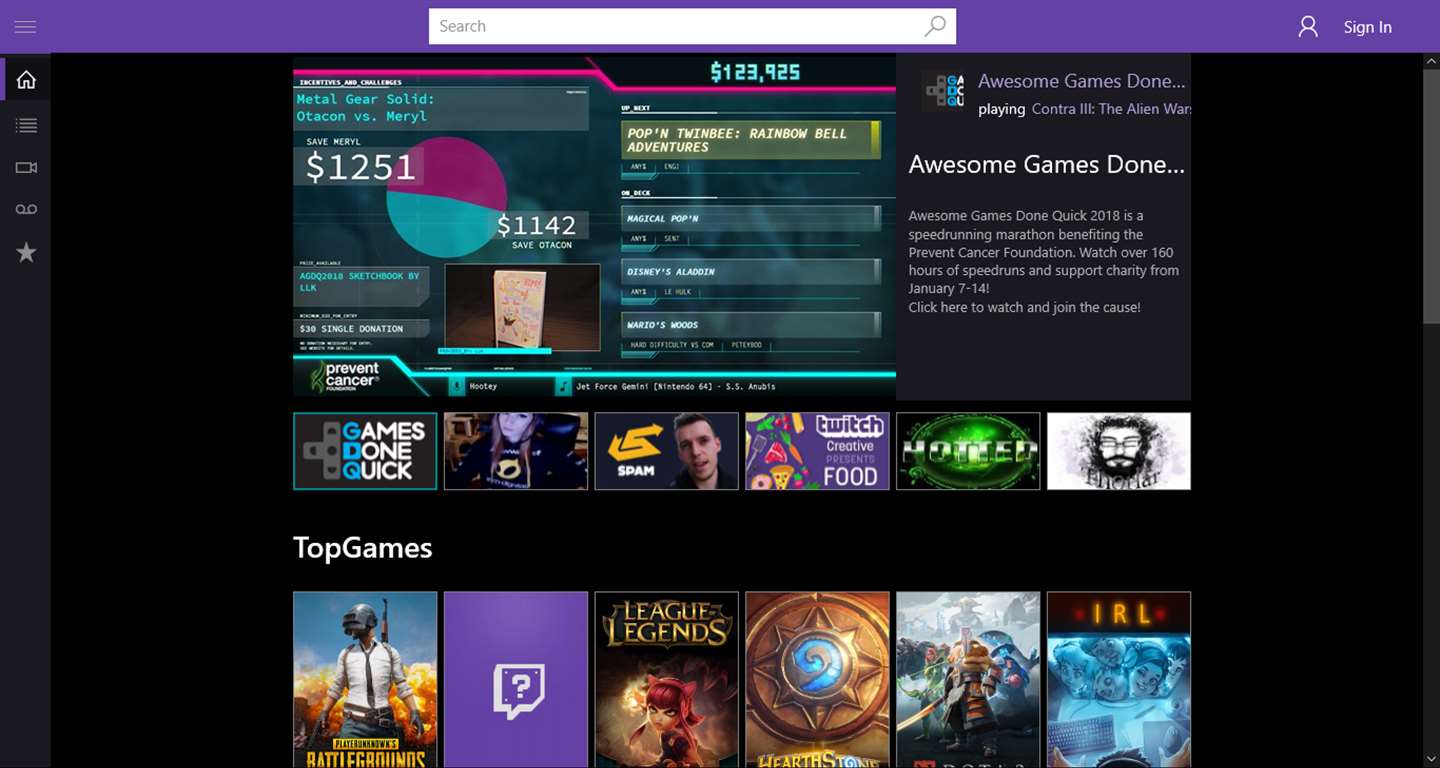Screen dimensions: 1440x768
Task: Select the female streamer featured thumbnail
Action: (x=516, y=451)
